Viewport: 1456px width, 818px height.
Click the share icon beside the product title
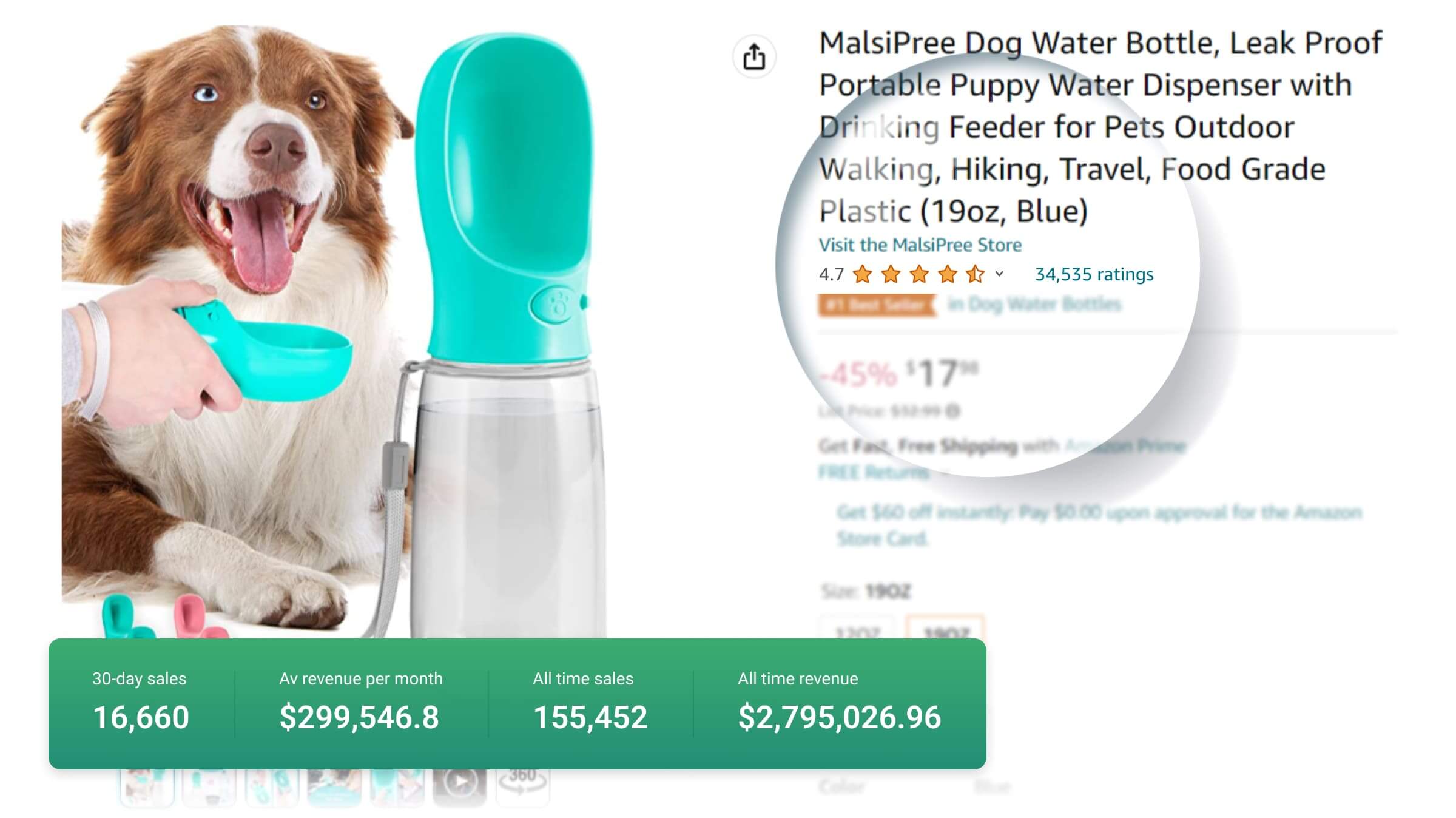754,57
